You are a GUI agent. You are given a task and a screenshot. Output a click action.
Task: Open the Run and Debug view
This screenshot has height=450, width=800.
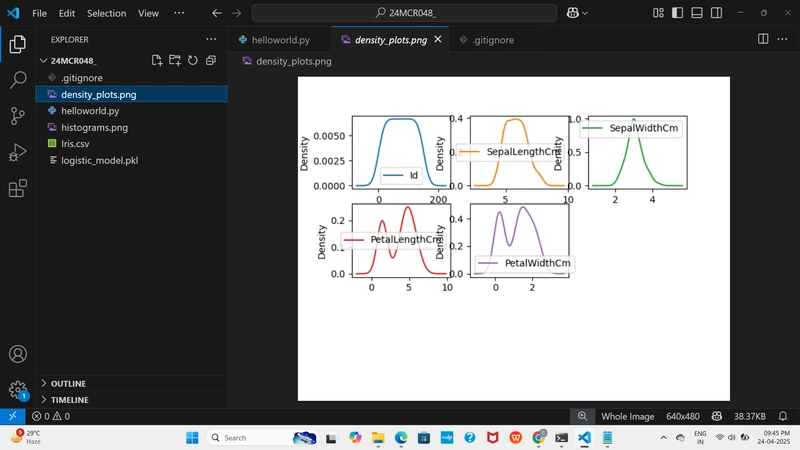tap(18, 152)
